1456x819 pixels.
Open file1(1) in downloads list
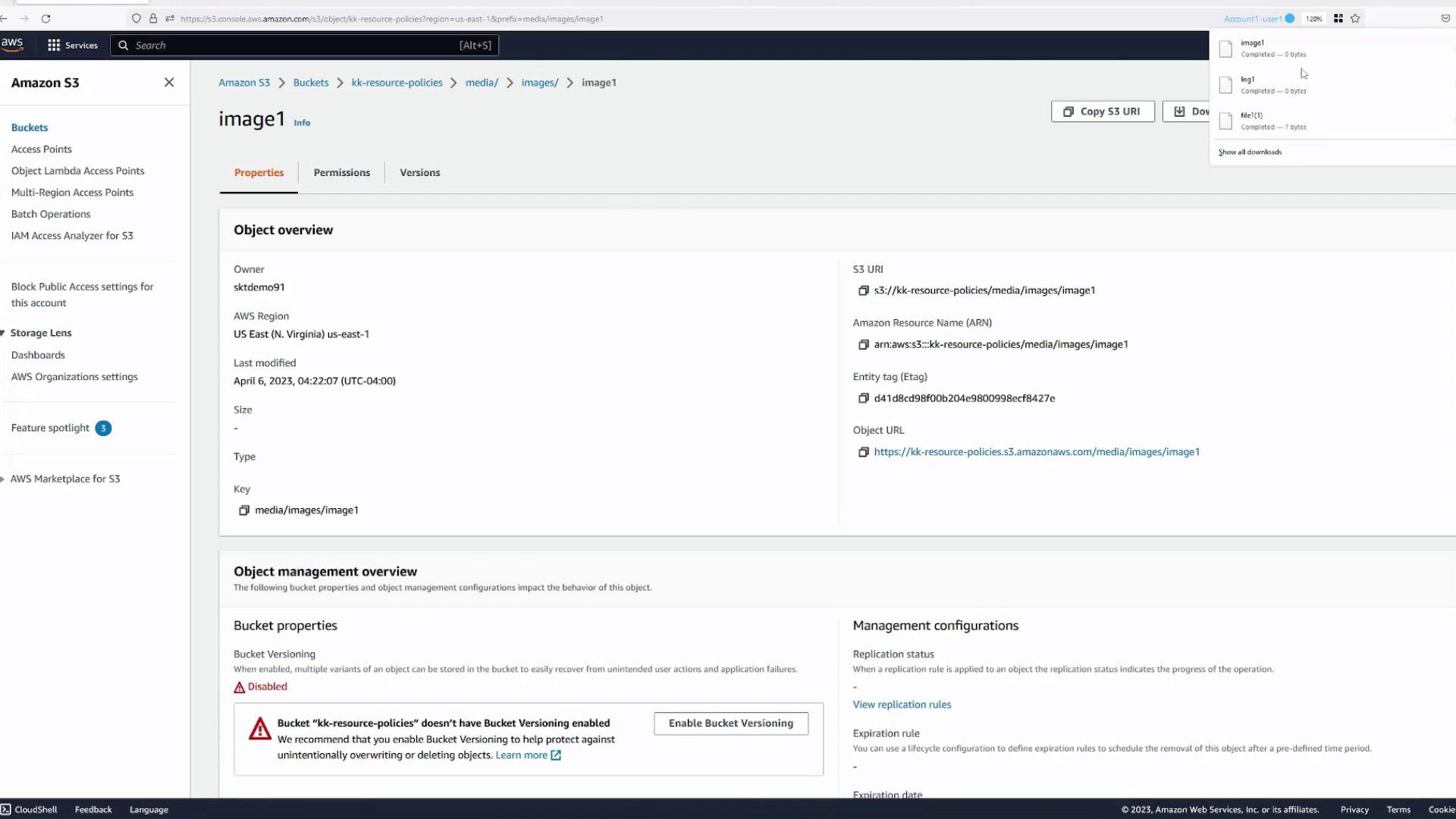pos(1332,121)
